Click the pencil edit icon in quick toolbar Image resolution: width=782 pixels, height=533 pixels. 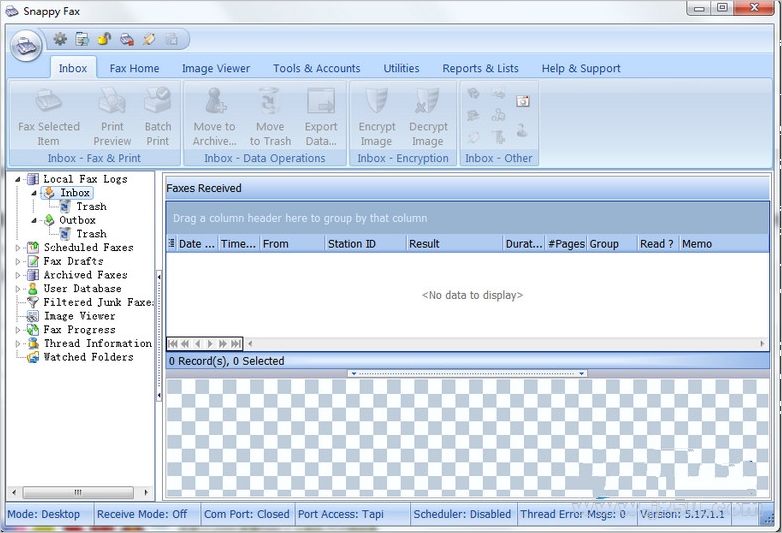coord(149,39)
